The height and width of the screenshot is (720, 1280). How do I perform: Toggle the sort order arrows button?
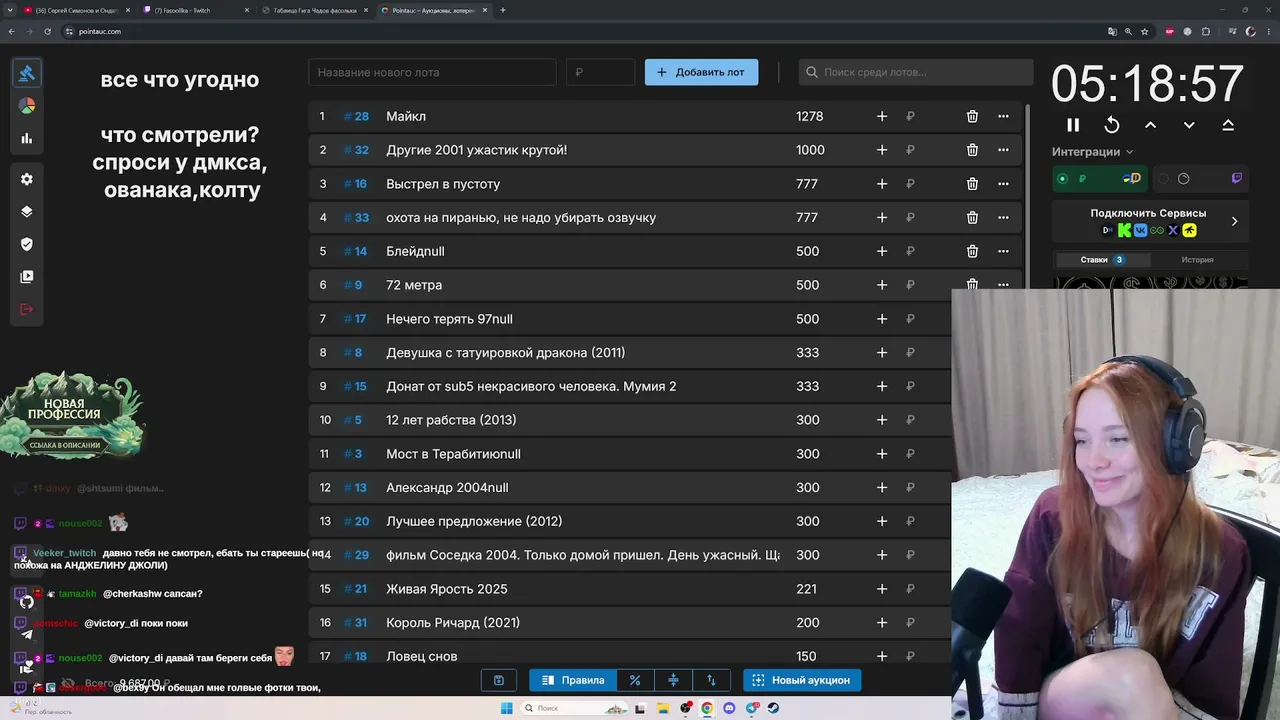coord(711,680)
